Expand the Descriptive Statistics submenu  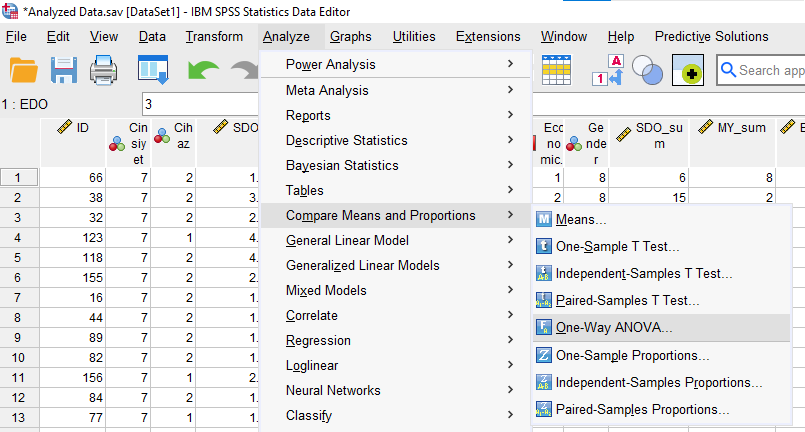(x=346, y=140)
